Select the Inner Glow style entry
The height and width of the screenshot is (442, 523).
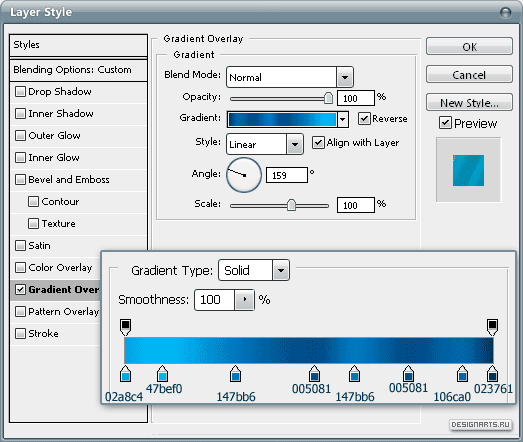tap(78, 157)
